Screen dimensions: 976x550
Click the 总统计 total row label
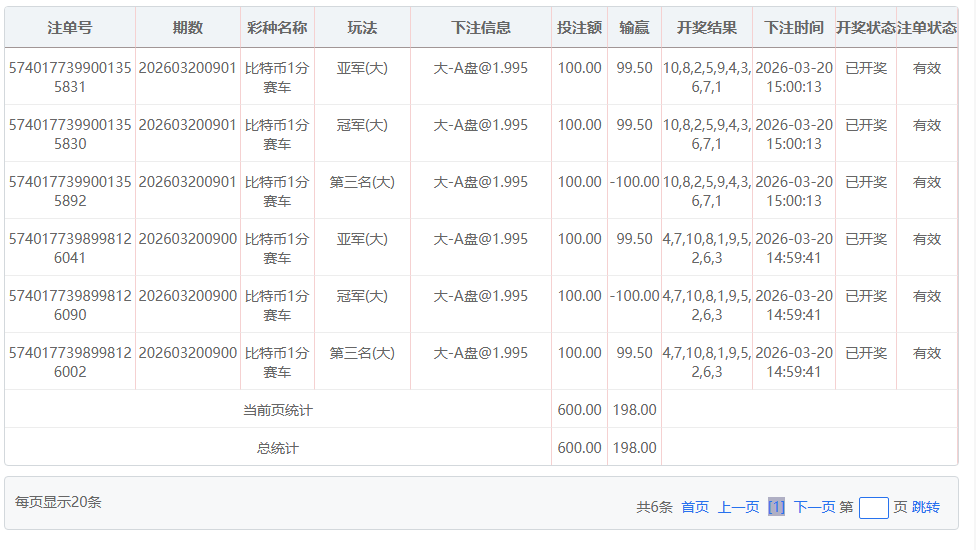coord(277,448)
